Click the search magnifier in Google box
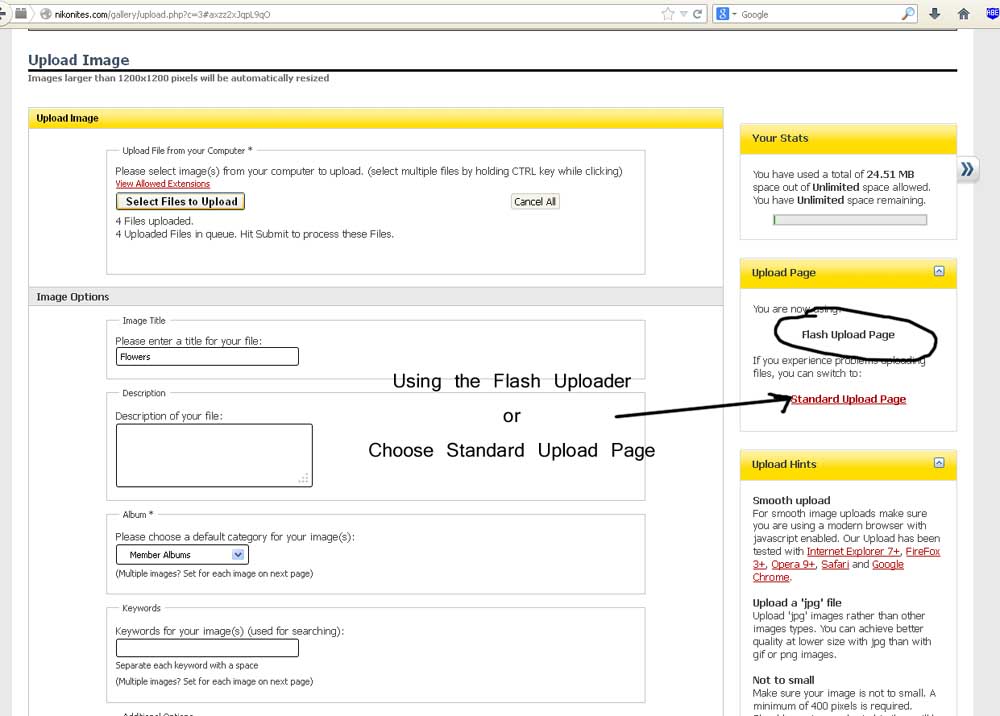 tap(908, 14)
